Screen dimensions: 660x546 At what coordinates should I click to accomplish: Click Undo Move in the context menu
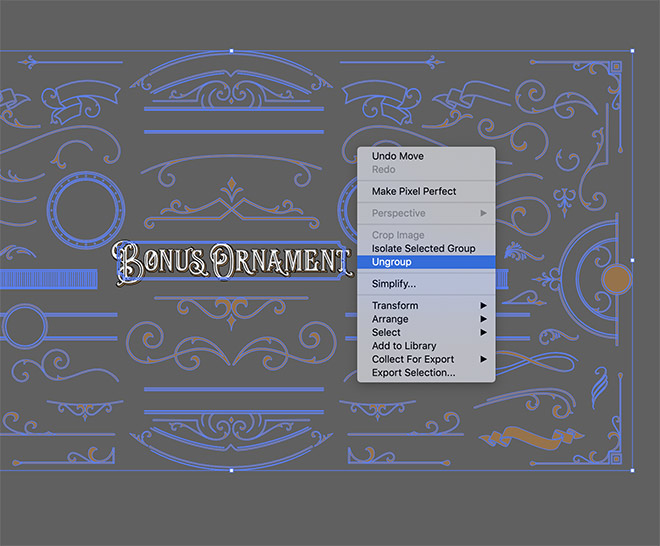397,156
